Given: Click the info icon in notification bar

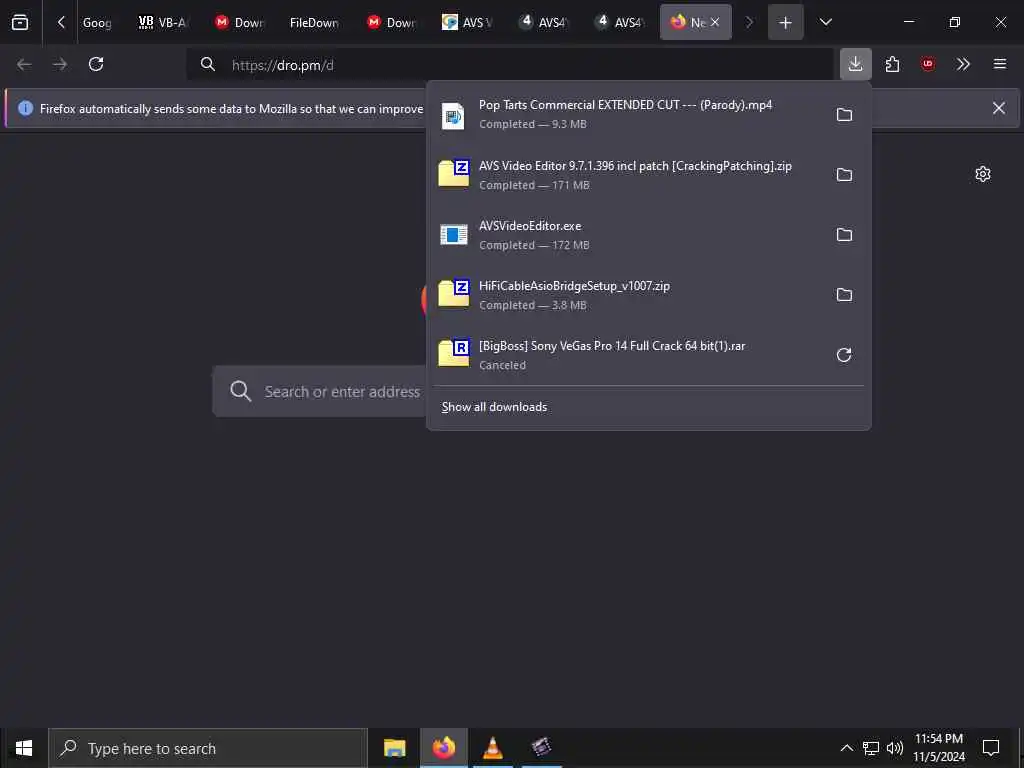Looking at the screenshot, I should tap(25, 108).
